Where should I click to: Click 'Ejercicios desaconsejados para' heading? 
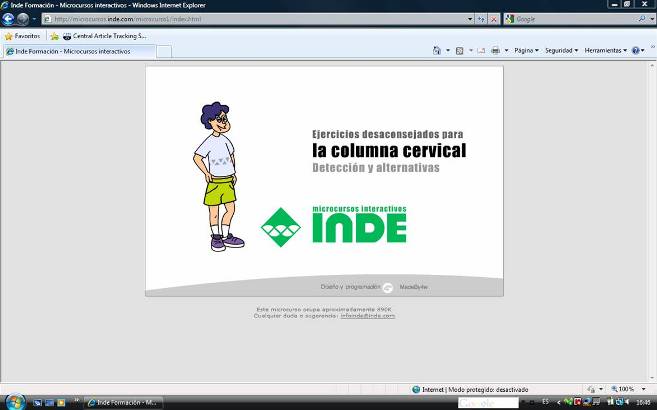[388, 134]
